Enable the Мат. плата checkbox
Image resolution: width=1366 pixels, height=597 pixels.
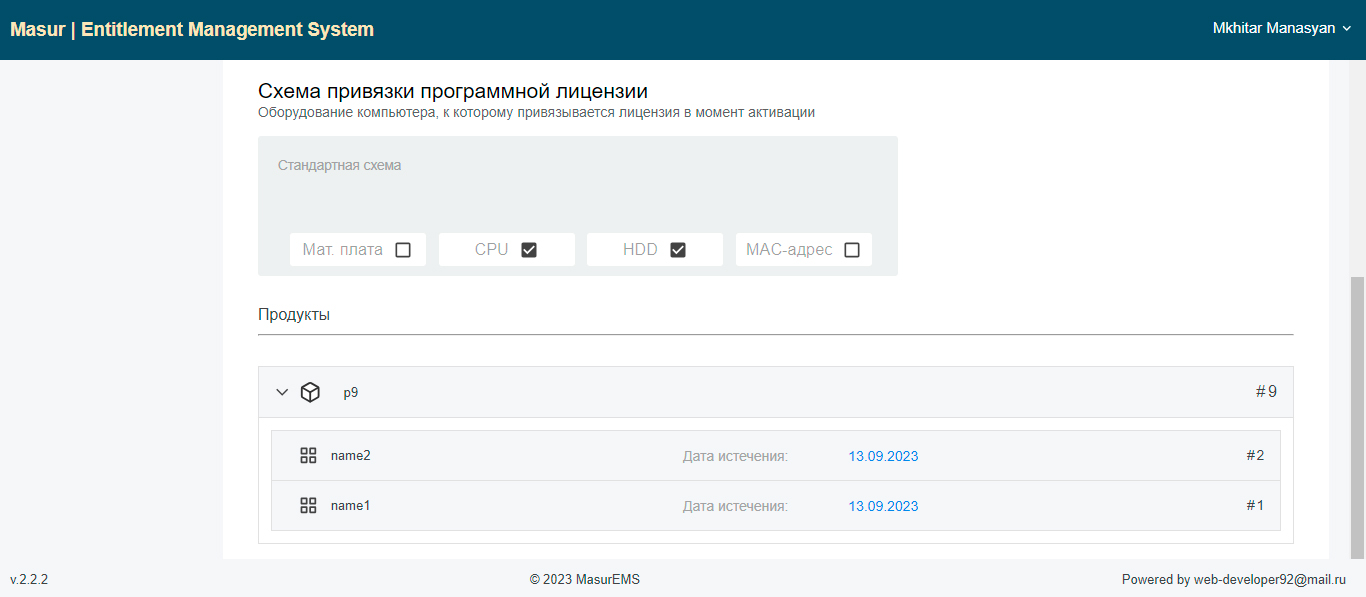(403, 250)
